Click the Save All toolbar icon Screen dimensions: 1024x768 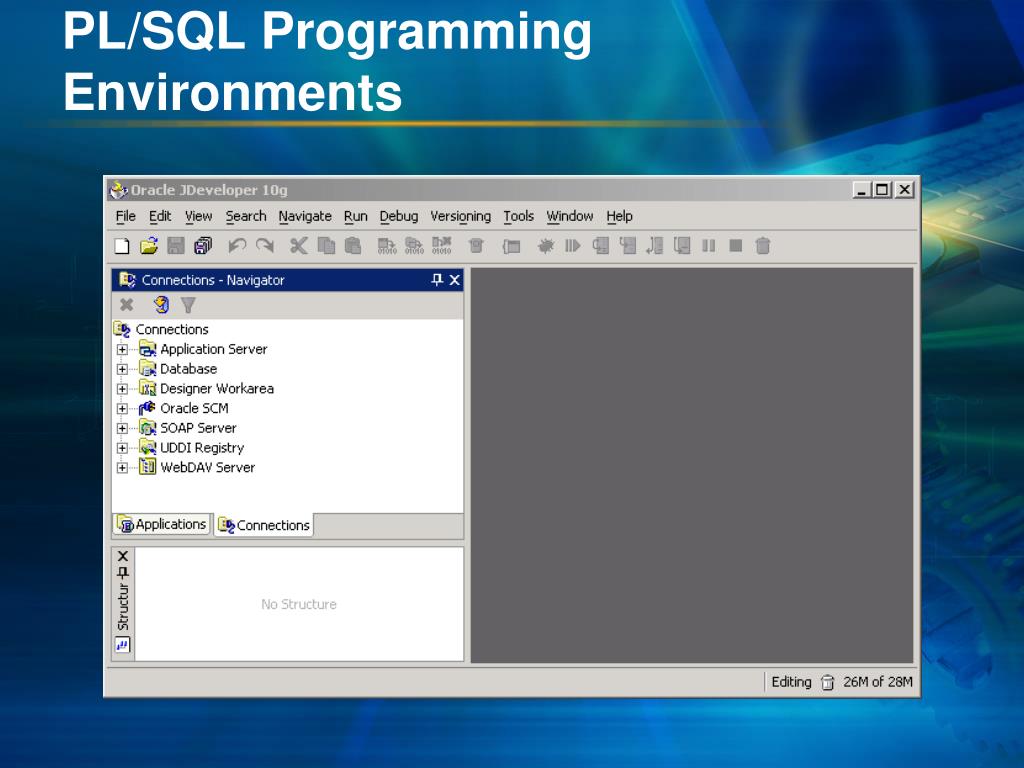point(203,246)
